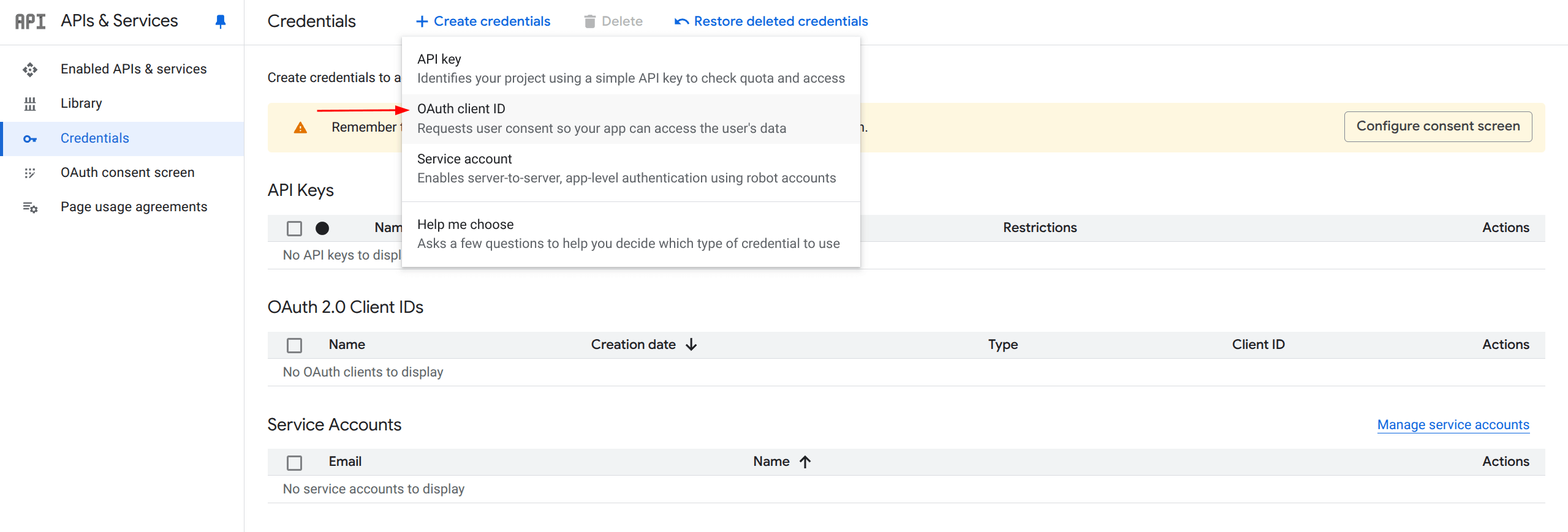Click 'No OAuth clients to display' text
The image size is (1568, 532).
coord(363,372)
